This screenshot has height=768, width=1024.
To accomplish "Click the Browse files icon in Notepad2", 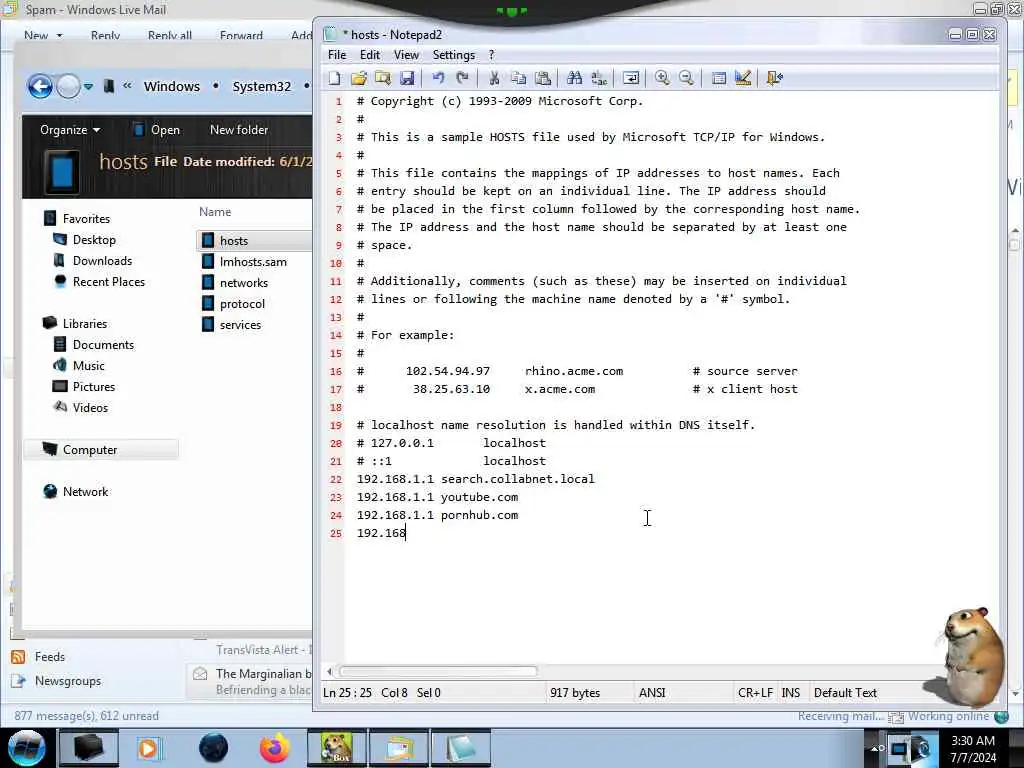I will (383, 78).
